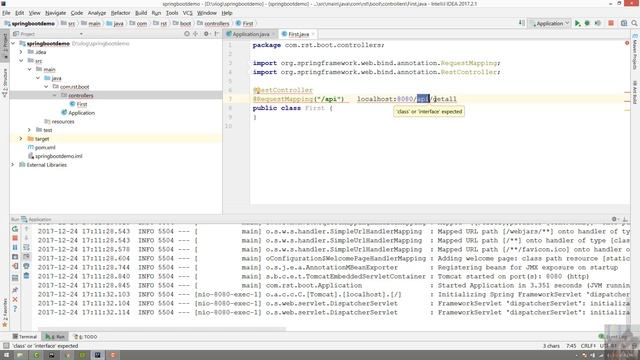Expand External Libraries node
This screenshot has width=640, height=360.
pos(13,165)
